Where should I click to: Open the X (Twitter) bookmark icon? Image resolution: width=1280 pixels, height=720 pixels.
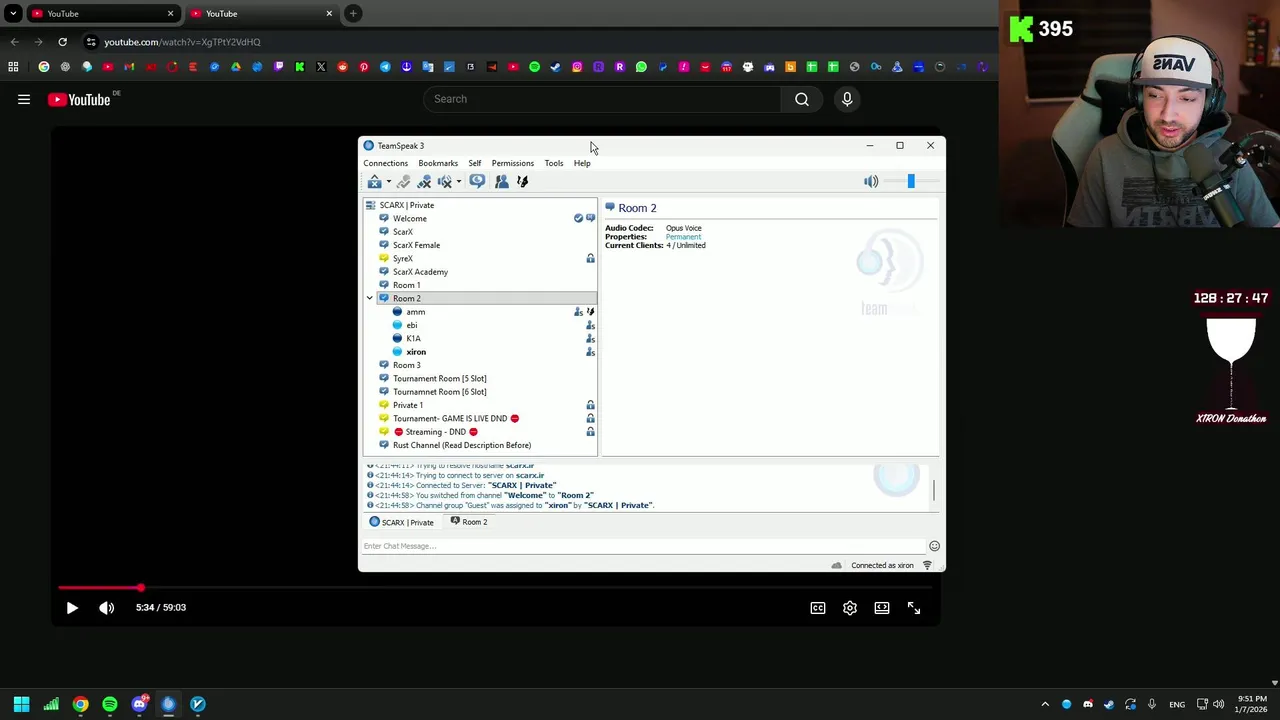[x=321, y=67]
